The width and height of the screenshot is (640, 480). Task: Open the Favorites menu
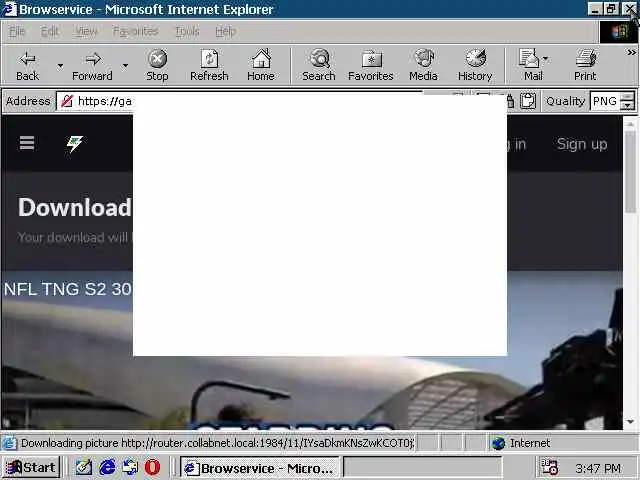pyautogui.click(x=136, y=31)
